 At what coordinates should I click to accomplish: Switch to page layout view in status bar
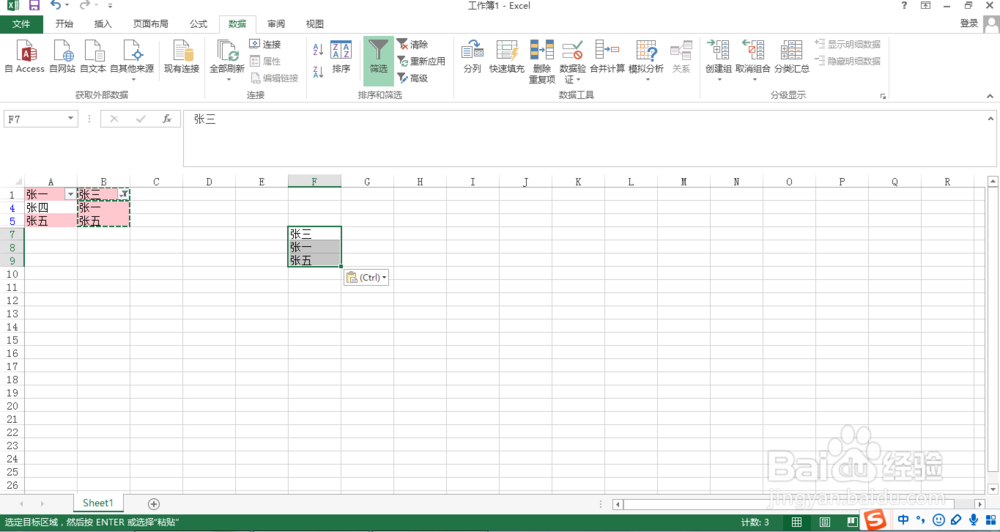(x=825, y=522)
